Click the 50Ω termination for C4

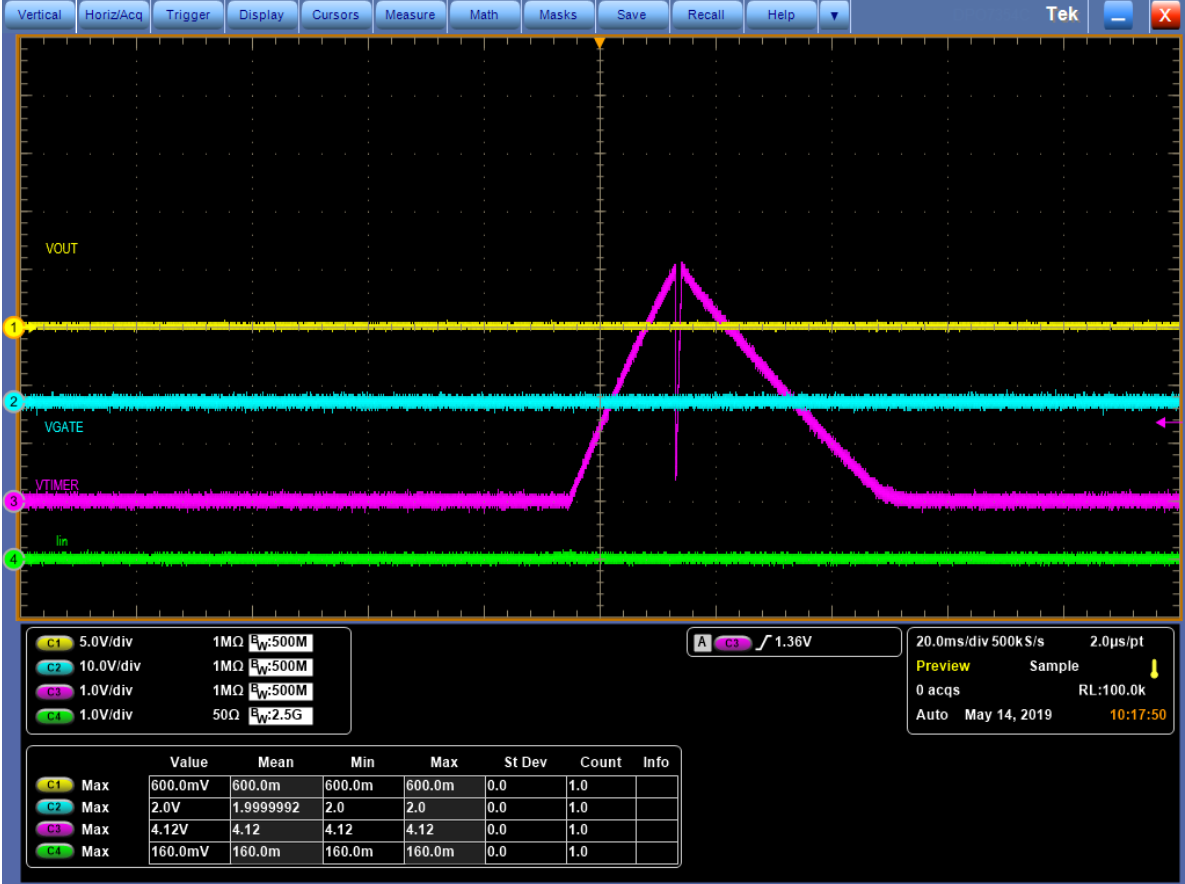pos(225,714)
